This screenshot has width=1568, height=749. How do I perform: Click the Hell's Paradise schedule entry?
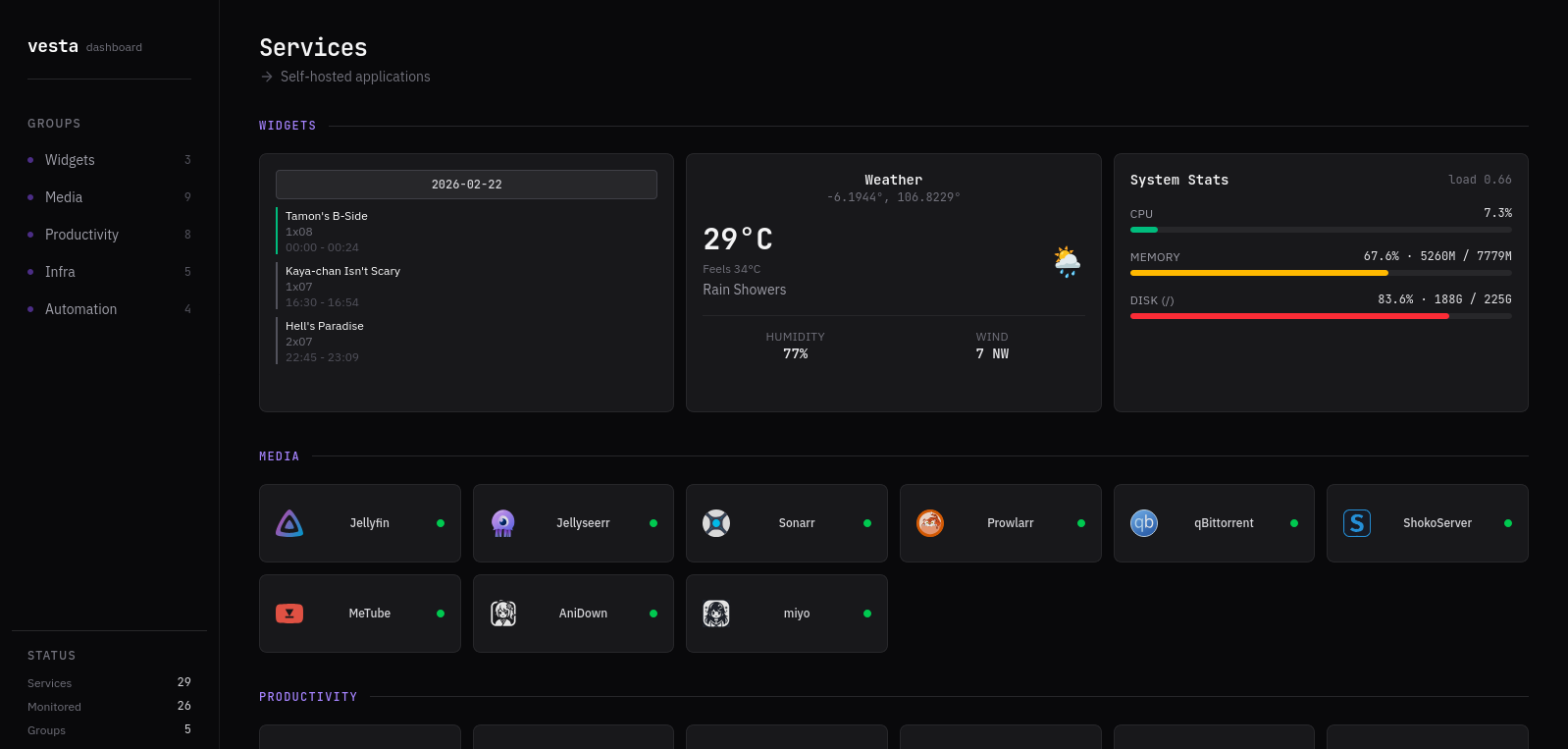tap(325, 341)
